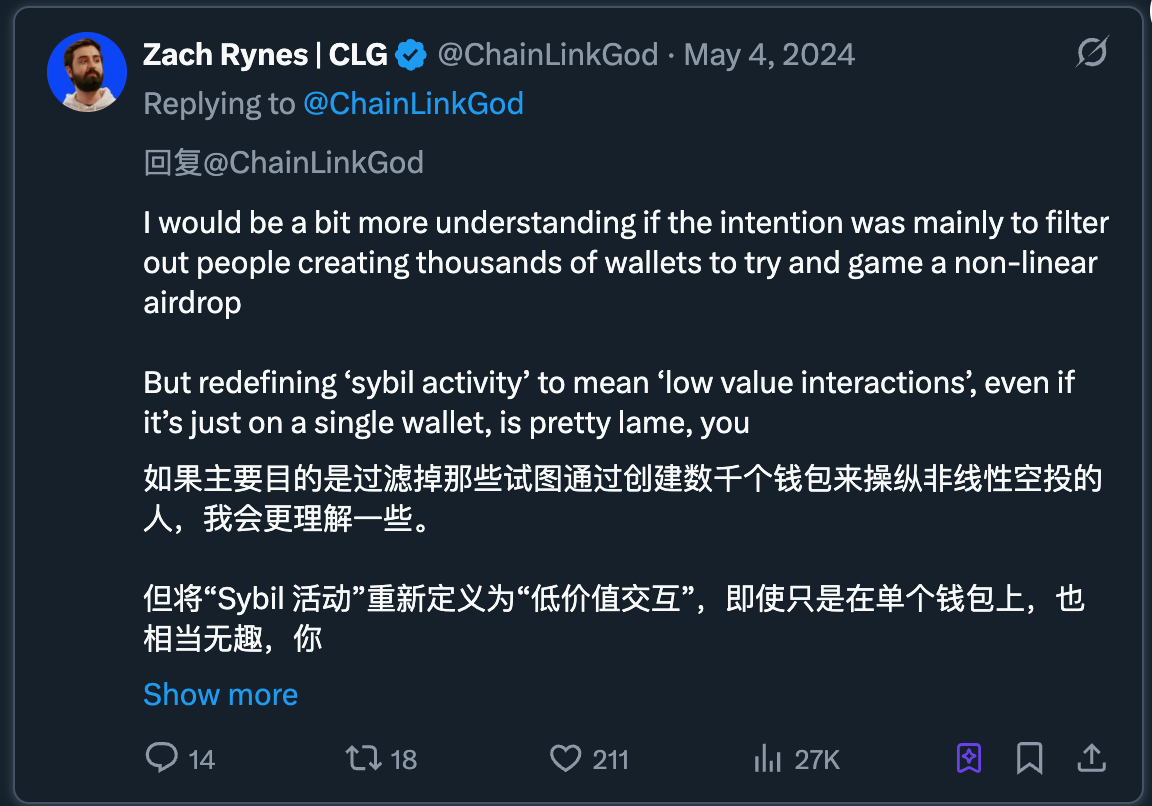Click the gray 回复@ChainLinkGod translated line
Viewport: 1152px width, 806px height.
(x=283, y=163)
